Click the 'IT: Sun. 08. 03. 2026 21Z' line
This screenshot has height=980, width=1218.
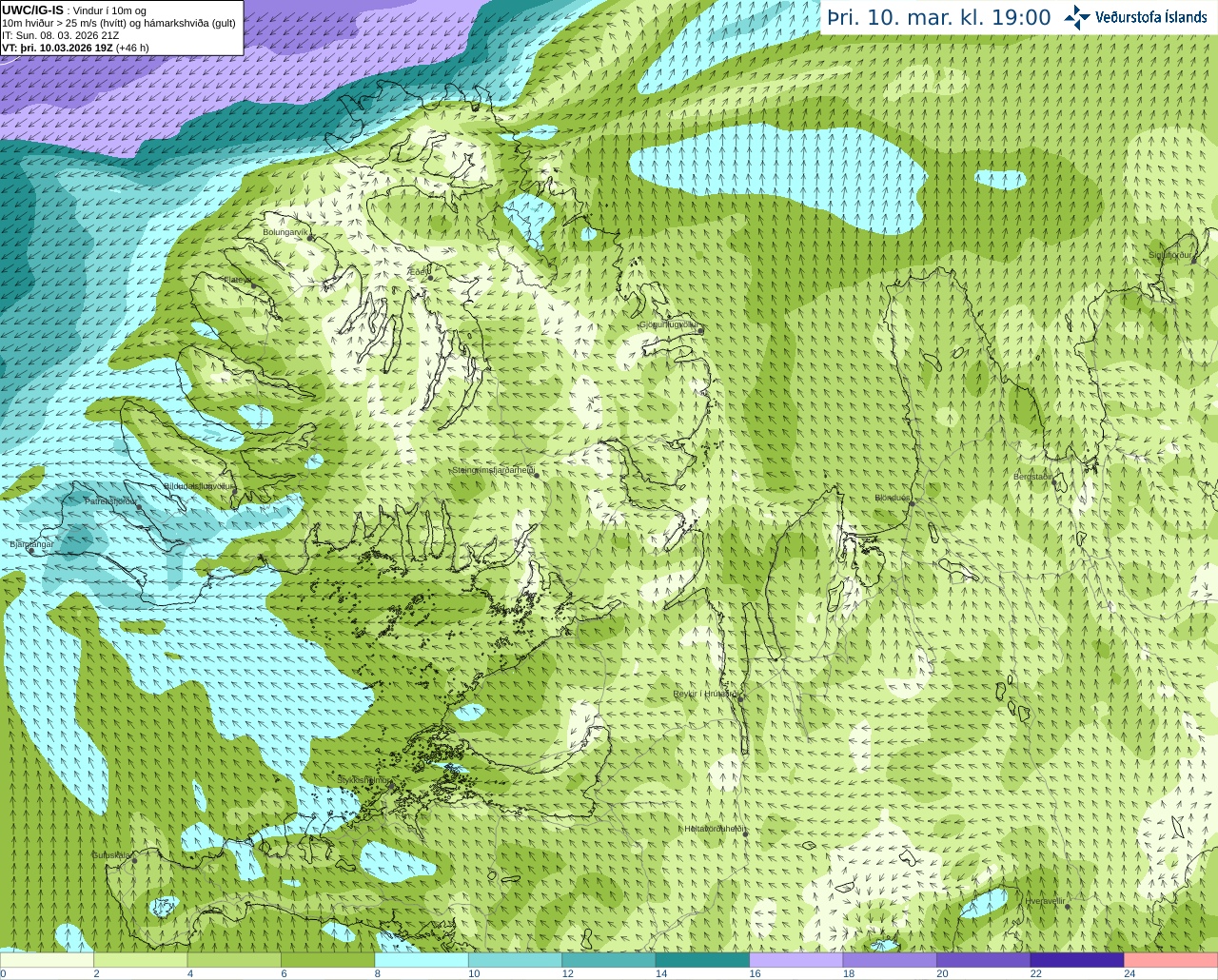click(60, 35)
